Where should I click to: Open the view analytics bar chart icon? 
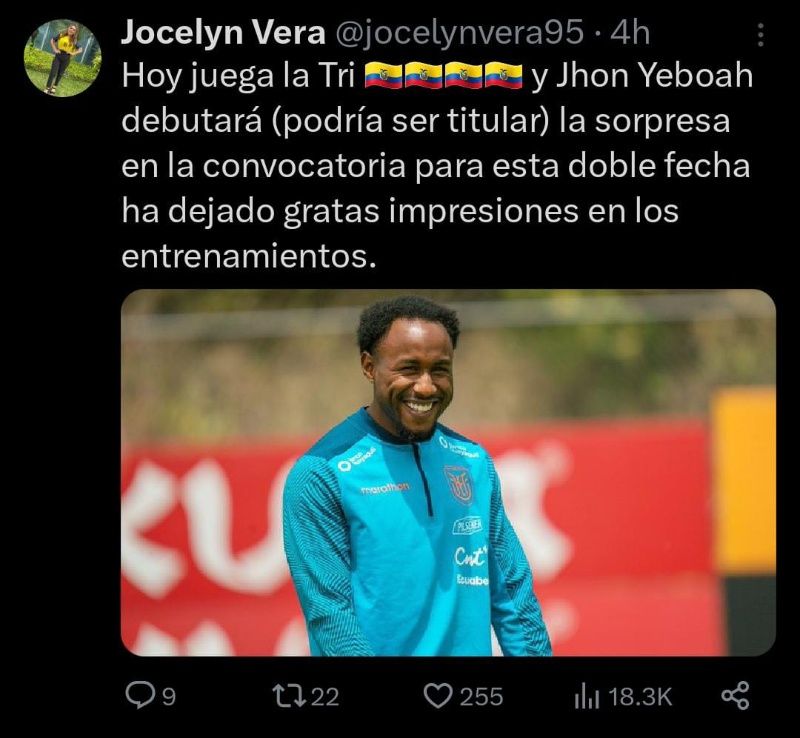[x=587, y=697]
